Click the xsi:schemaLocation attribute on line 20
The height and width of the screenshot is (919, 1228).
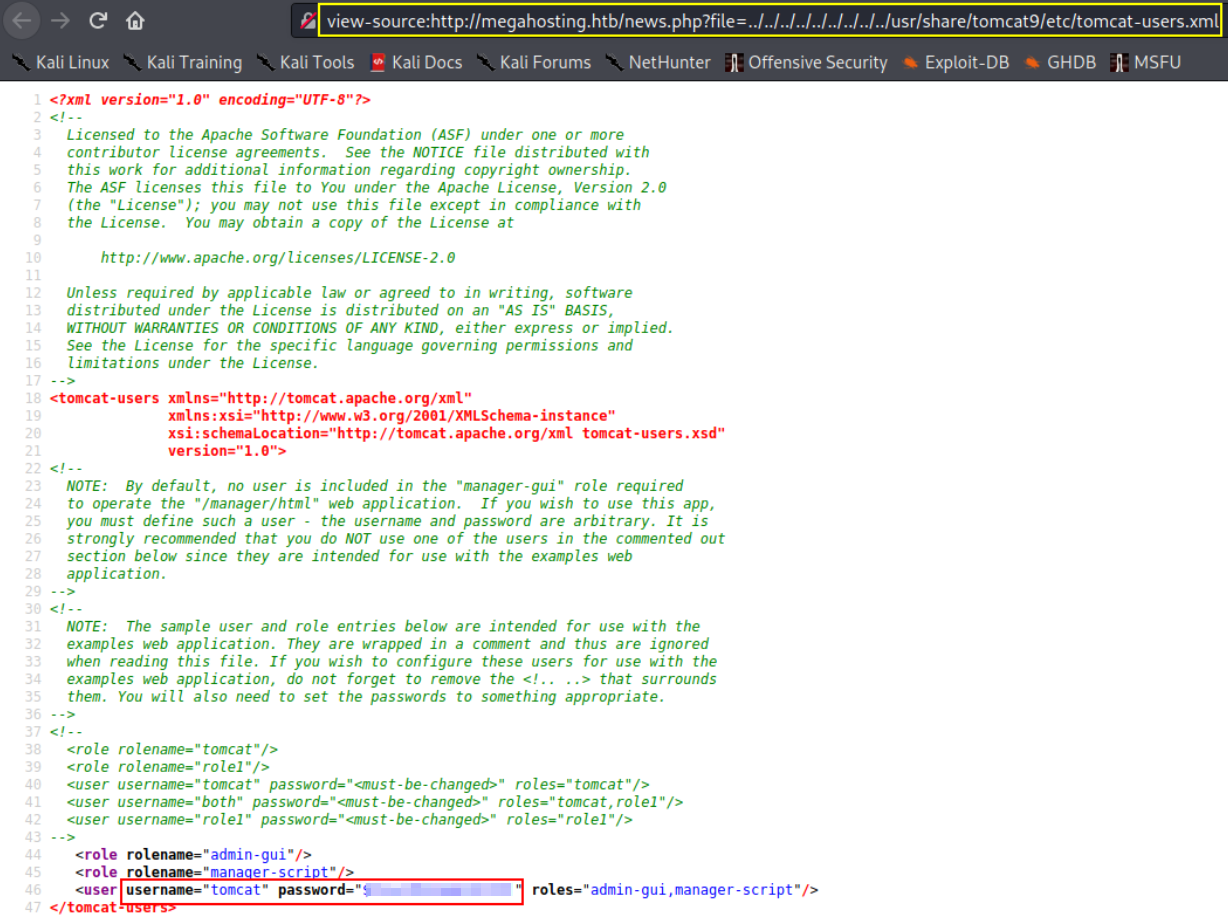tap(446, 433)
